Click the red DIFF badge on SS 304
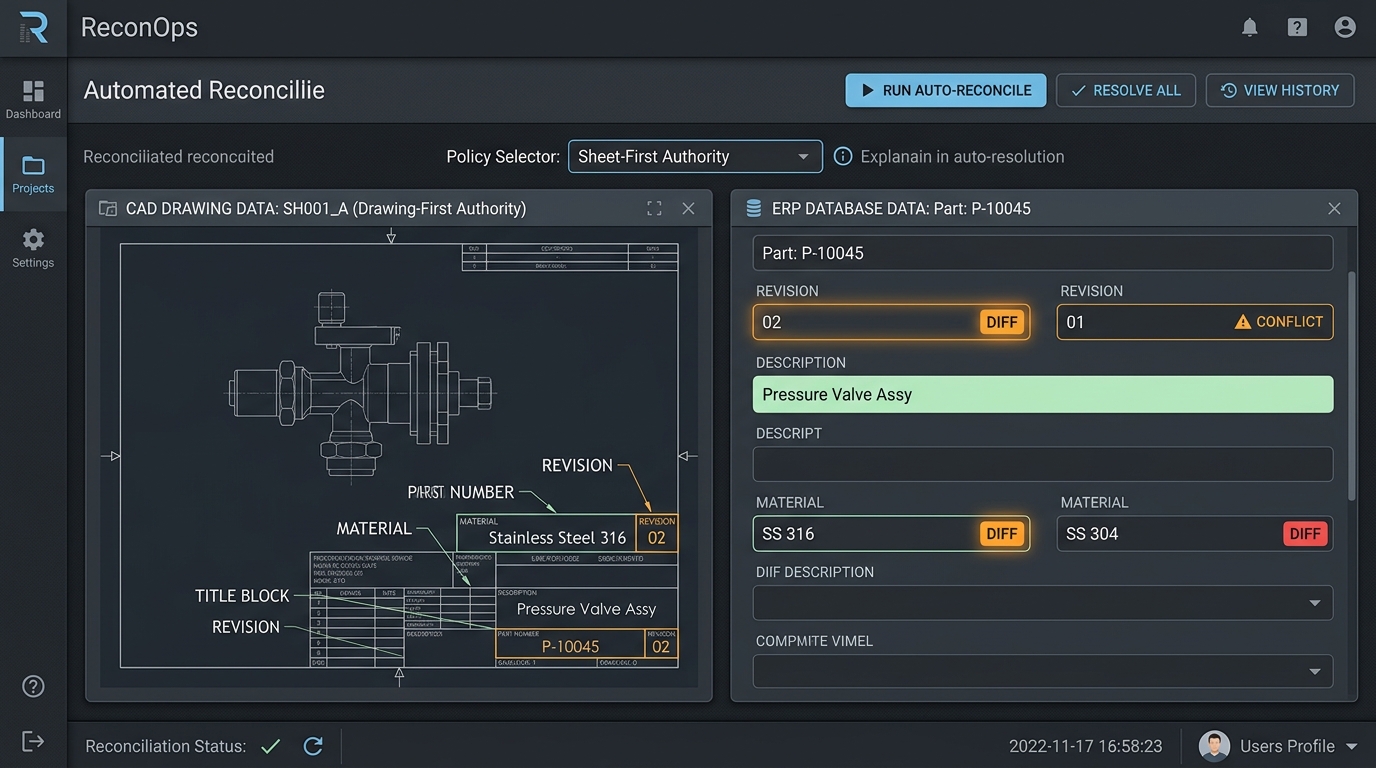The width and height of the screenshot is (1376, 768). click(x=1305, y=534)
